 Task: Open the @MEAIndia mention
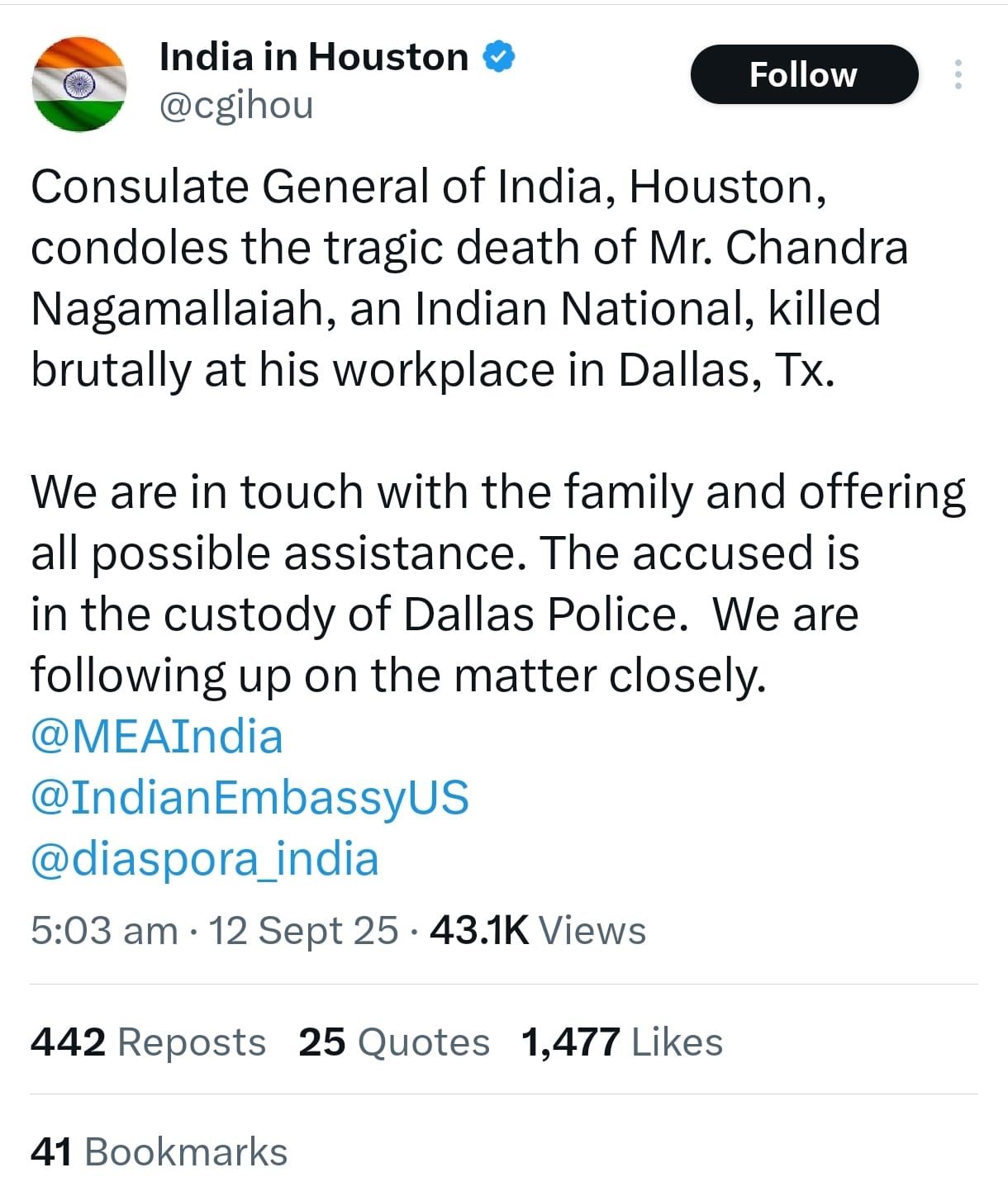tap(157, 736)
